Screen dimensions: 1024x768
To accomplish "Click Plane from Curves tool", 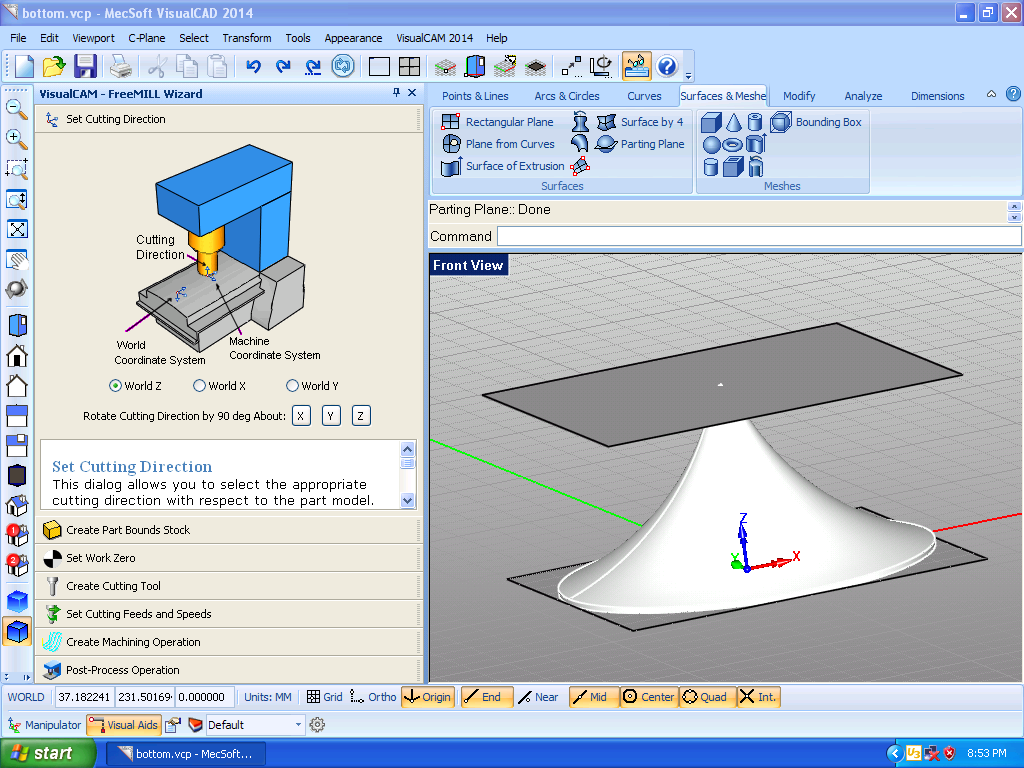I will 499,144.
